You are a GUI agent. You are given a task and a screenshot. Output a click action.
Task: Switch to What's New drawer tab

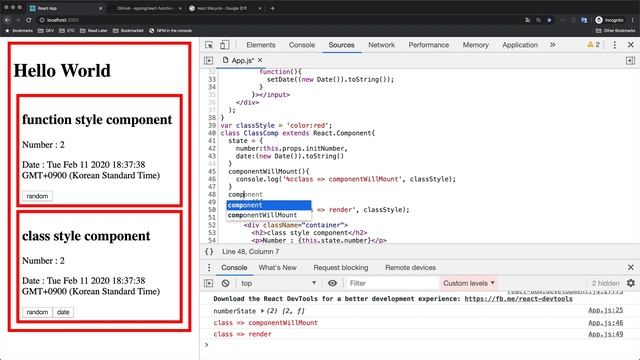[278, 268]
